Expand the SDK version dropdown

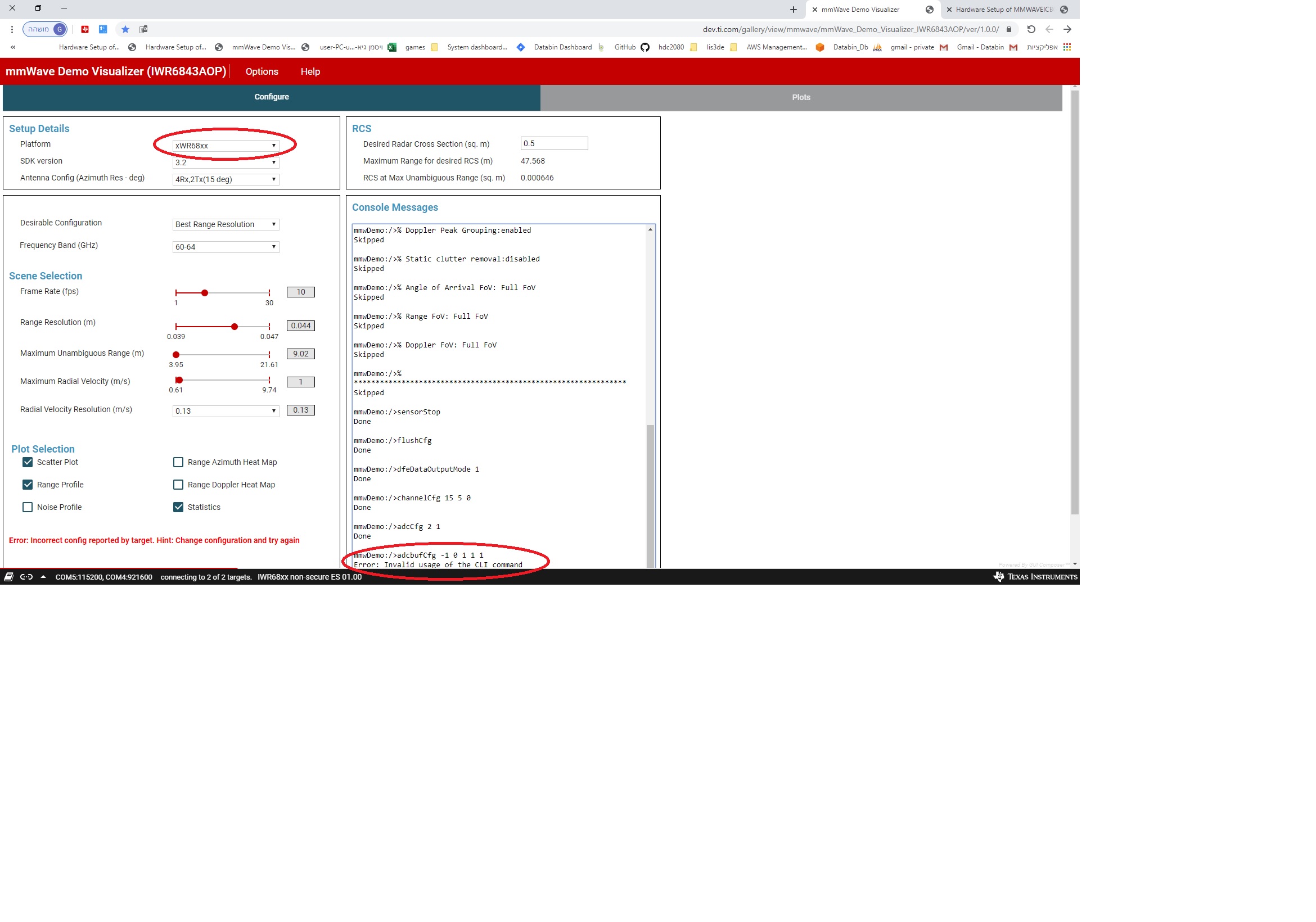(226, 162)
